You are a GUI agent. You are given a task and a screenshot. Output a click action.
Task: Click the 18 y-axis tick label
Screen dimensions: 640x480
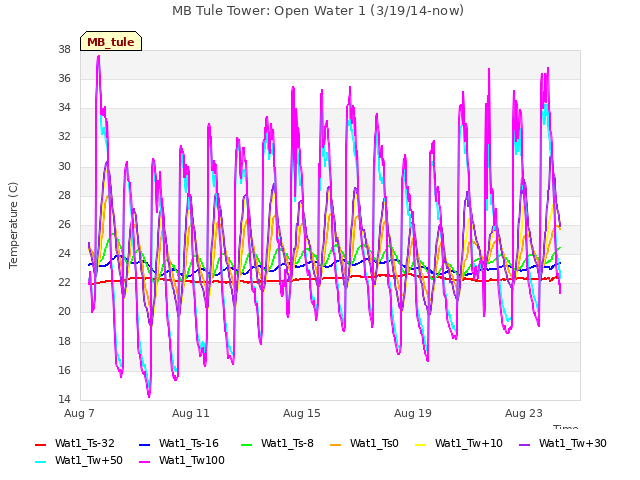click(x=64, y=342)
